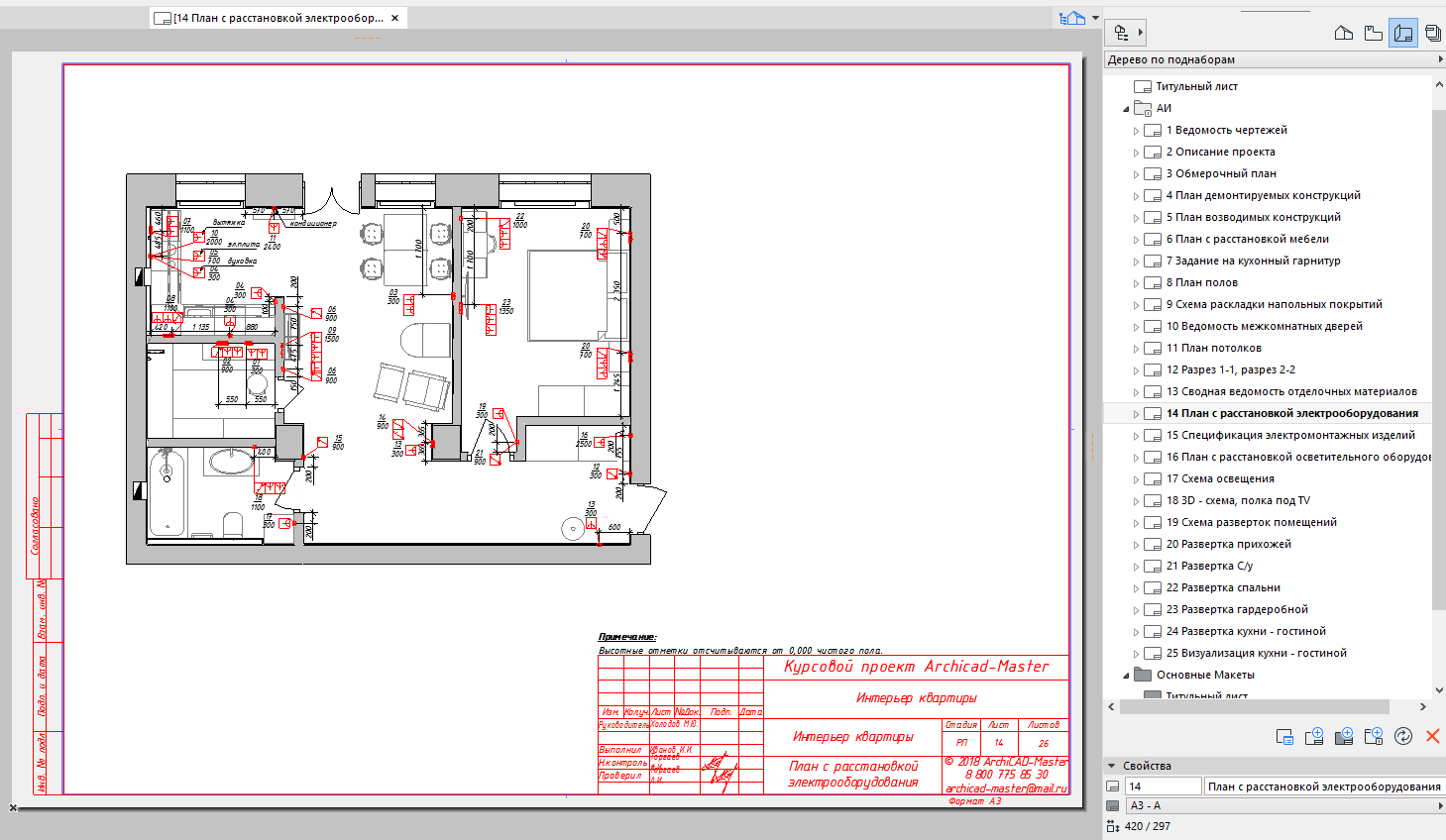Click the update/refresh circular arrows icon
1446x840 pixels.
pyautogui.click(x=1403, y=736)
